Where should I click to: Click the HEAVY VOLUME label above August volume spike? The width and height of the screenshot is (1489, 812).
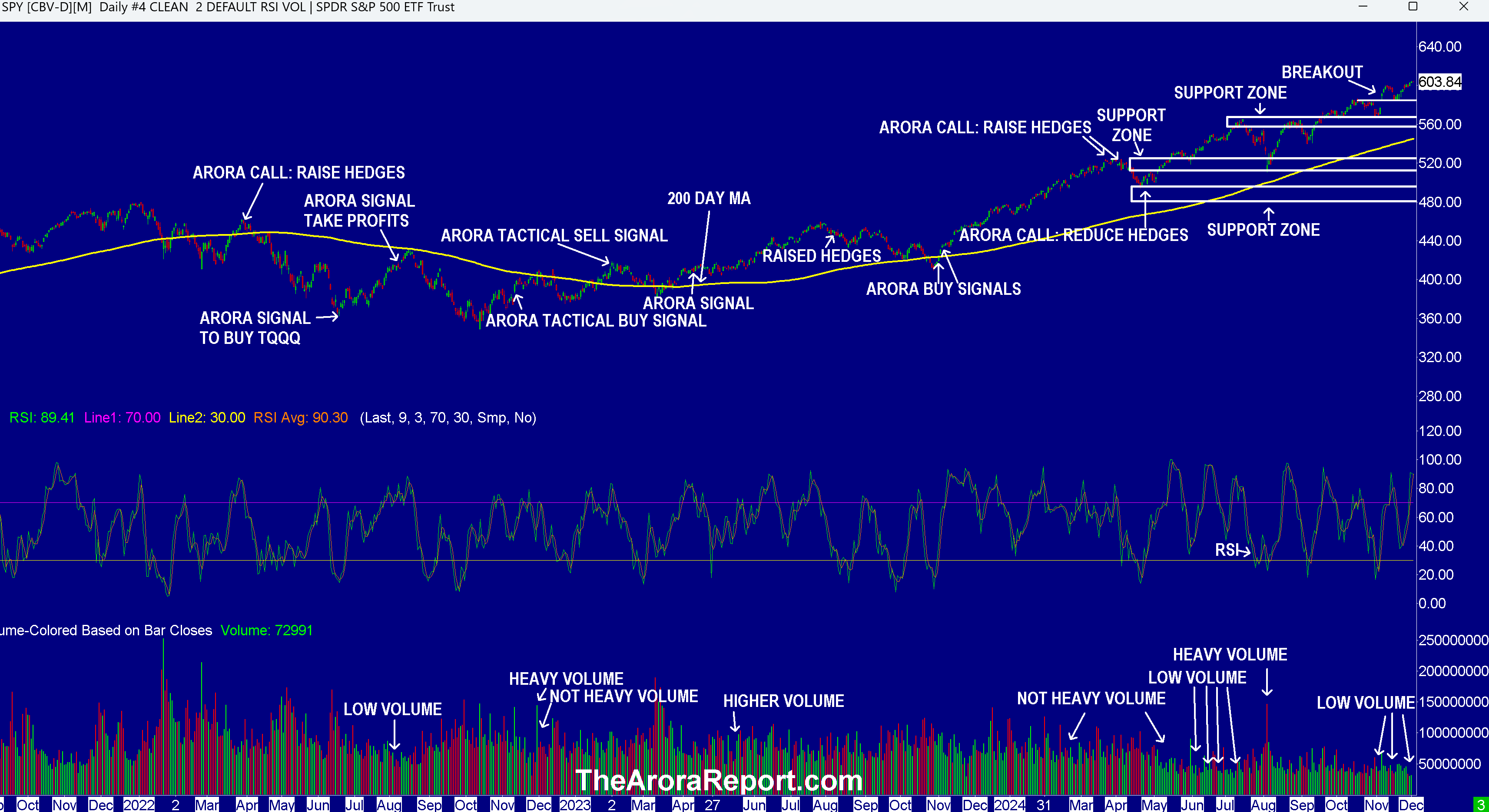coord(1230,654)
